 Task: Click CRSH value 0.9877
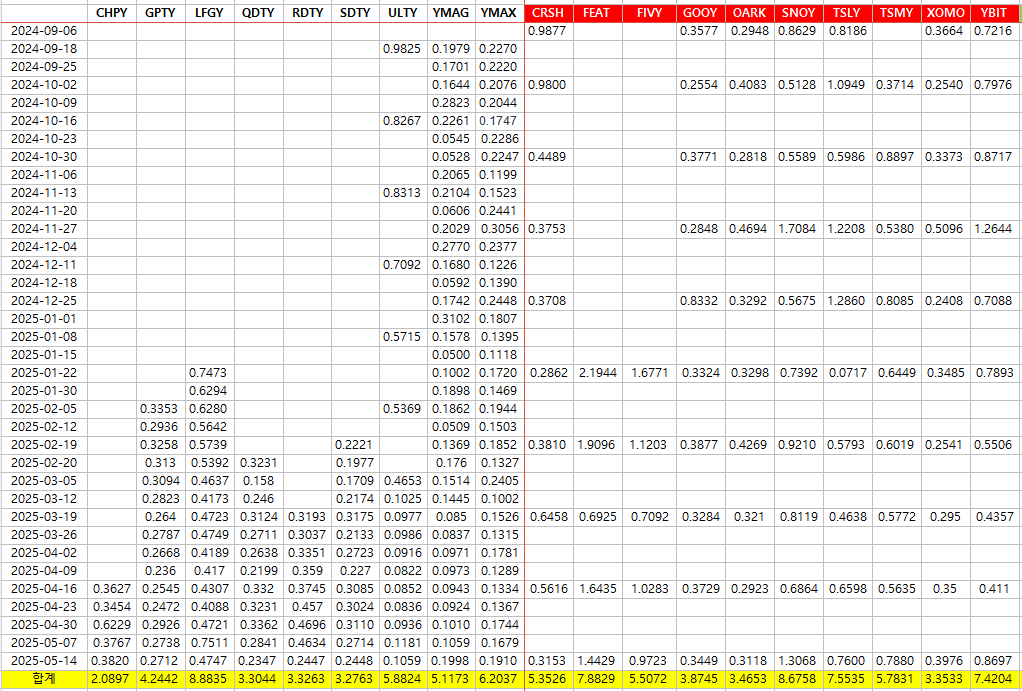click(x=548, y=31)
